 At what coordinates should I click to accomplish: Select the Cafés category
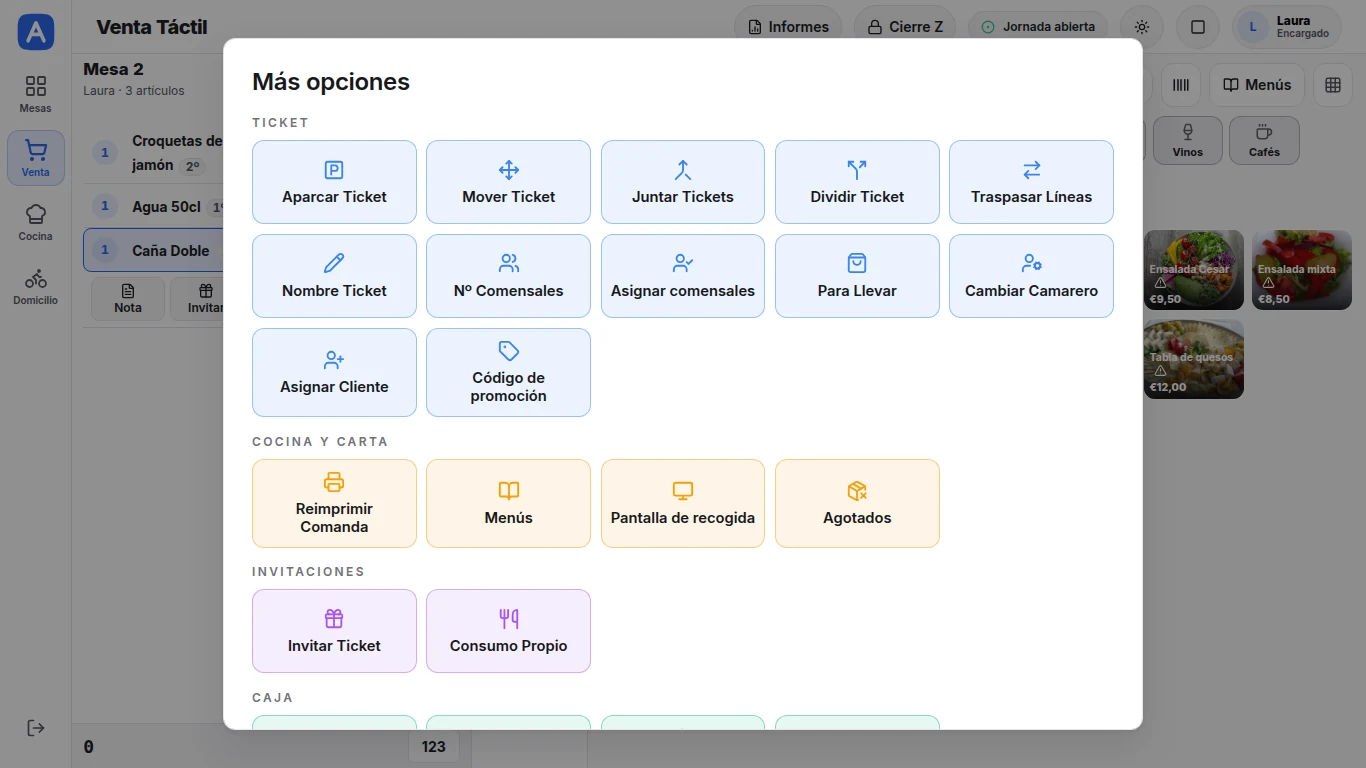[1264, 141]
